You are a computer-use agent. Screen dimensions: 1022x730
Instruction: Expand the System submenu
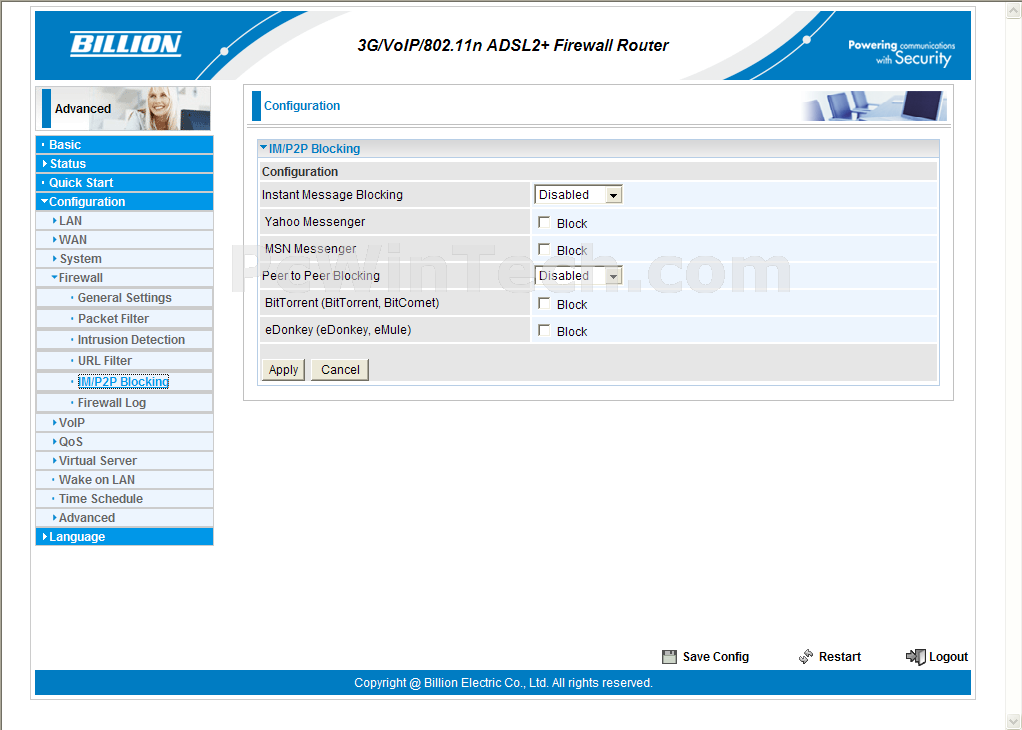tap(124, 259)
